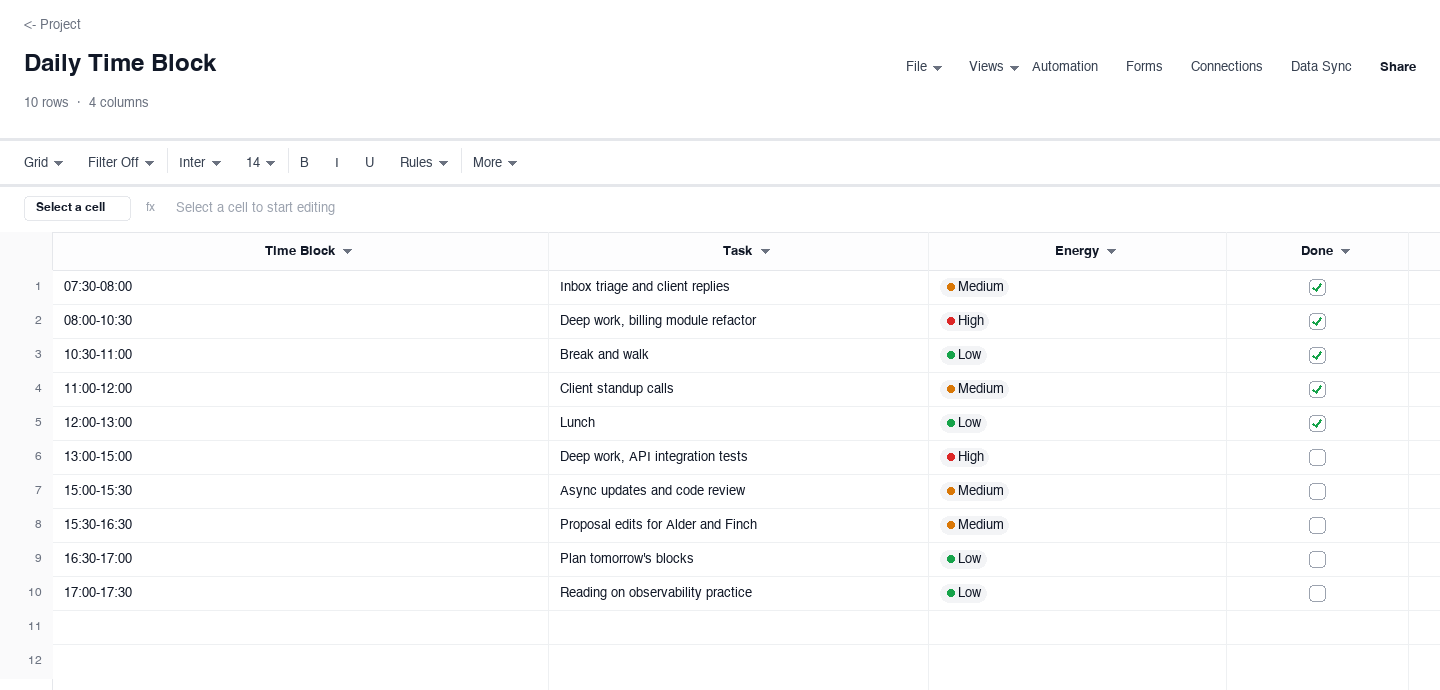Check Done for Reading on observability practice
Screen dimensions: 1440x690
pos(1317,594)
